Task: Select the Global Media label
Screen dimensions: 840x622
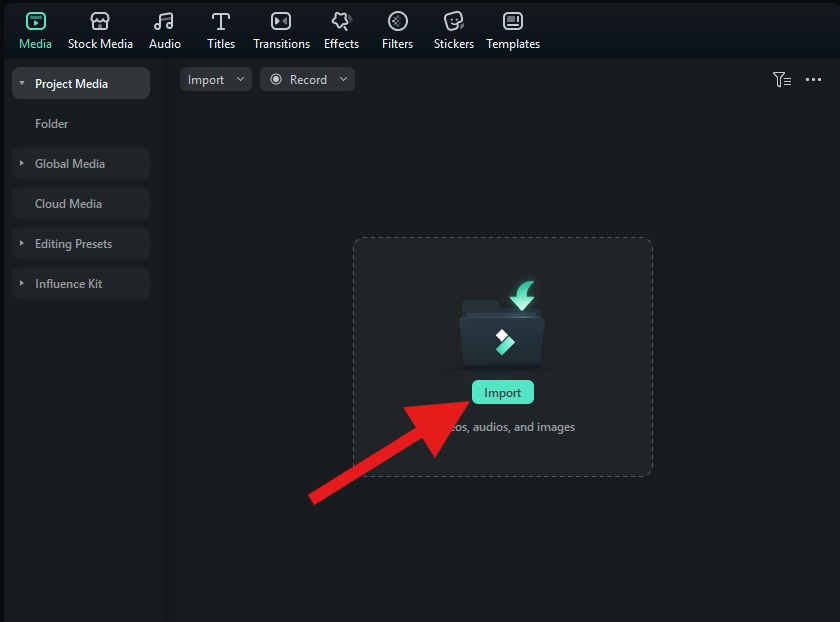Action: click(70, 163)
